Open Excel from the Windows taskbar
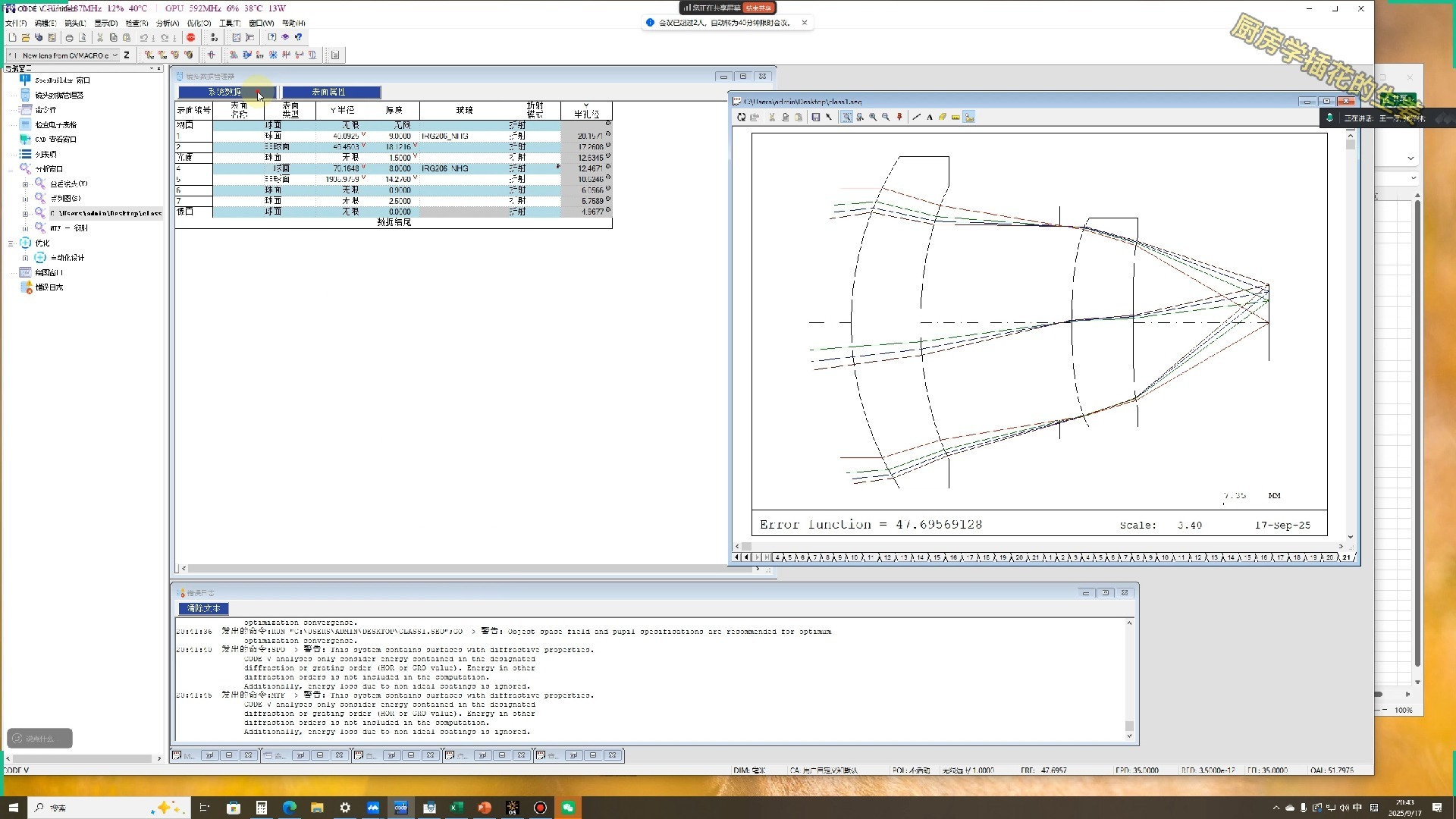This screenshot has height=819, width=1456. point(457,808)
